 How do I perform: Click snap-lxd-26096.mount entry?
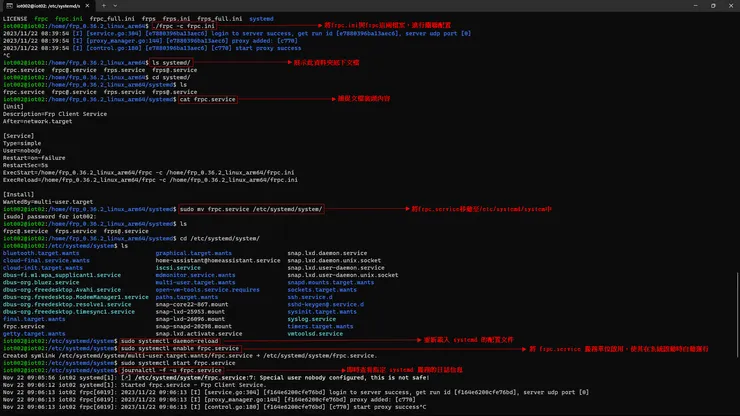tap(190, 319)
